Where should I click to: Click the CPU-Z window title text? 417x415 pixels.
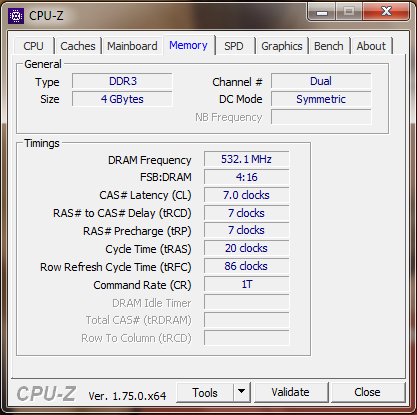coord(46,16)
